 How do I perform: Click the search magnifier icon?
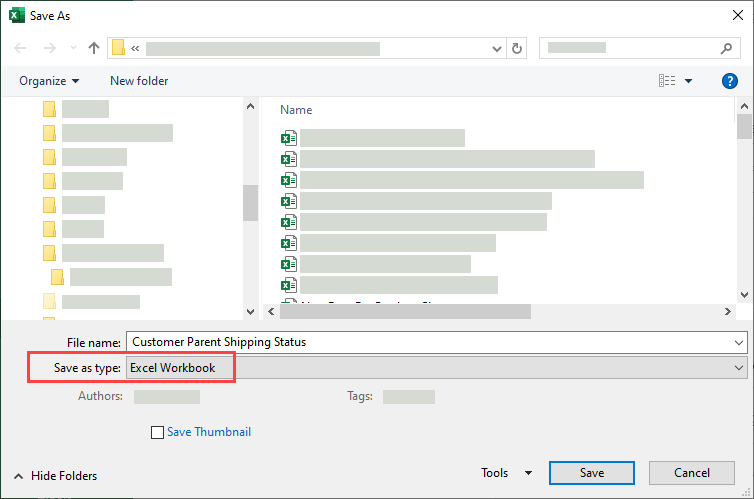[726, 48]
